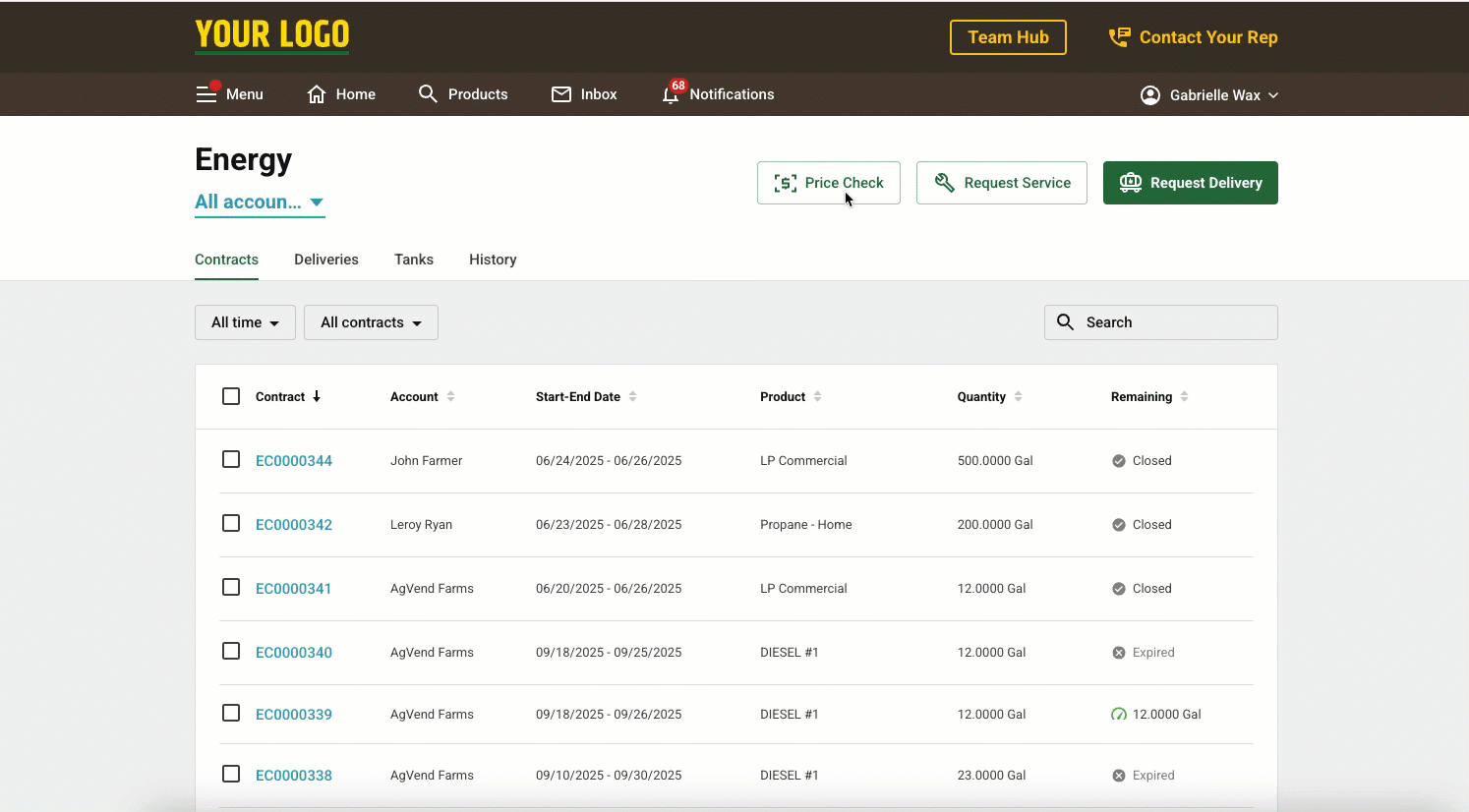Open contract link EC0000341
This screenshot has height=812, width=1469.
(294, 589)
